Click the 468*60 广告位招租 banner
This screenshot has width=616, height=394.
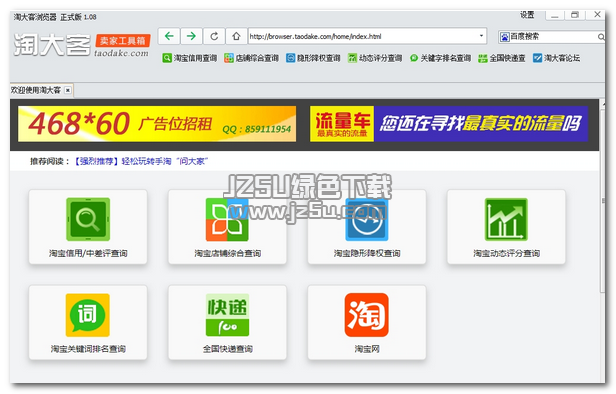157,124
